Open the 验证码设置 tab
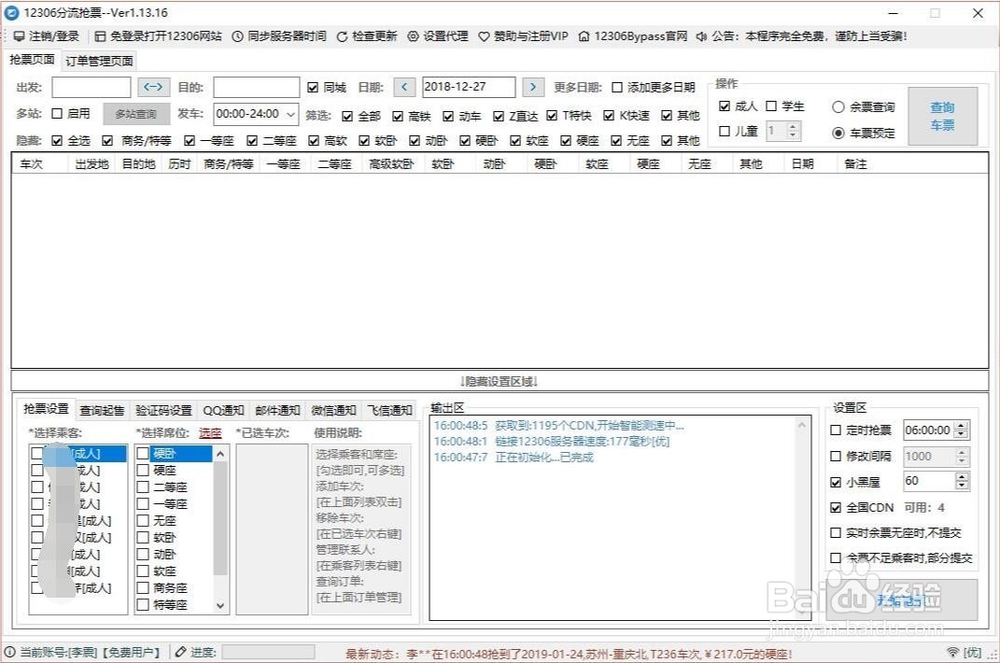The image size is (1000, 663). coord(164,411)
